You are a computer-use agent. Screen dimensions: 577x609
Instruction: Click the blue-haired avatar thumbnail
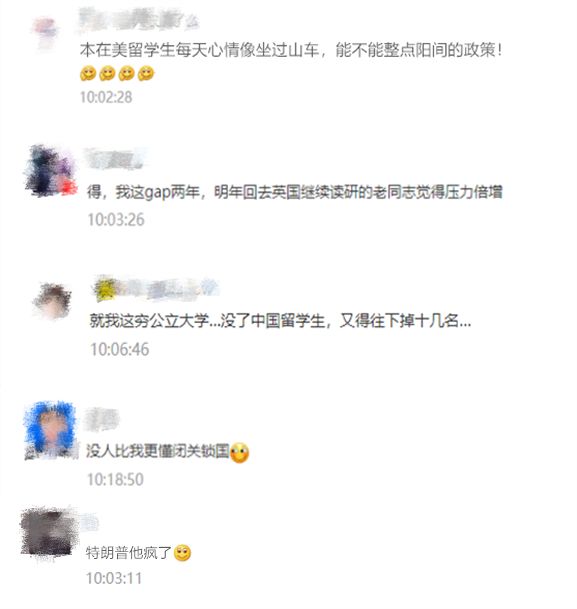click(51, 430)
